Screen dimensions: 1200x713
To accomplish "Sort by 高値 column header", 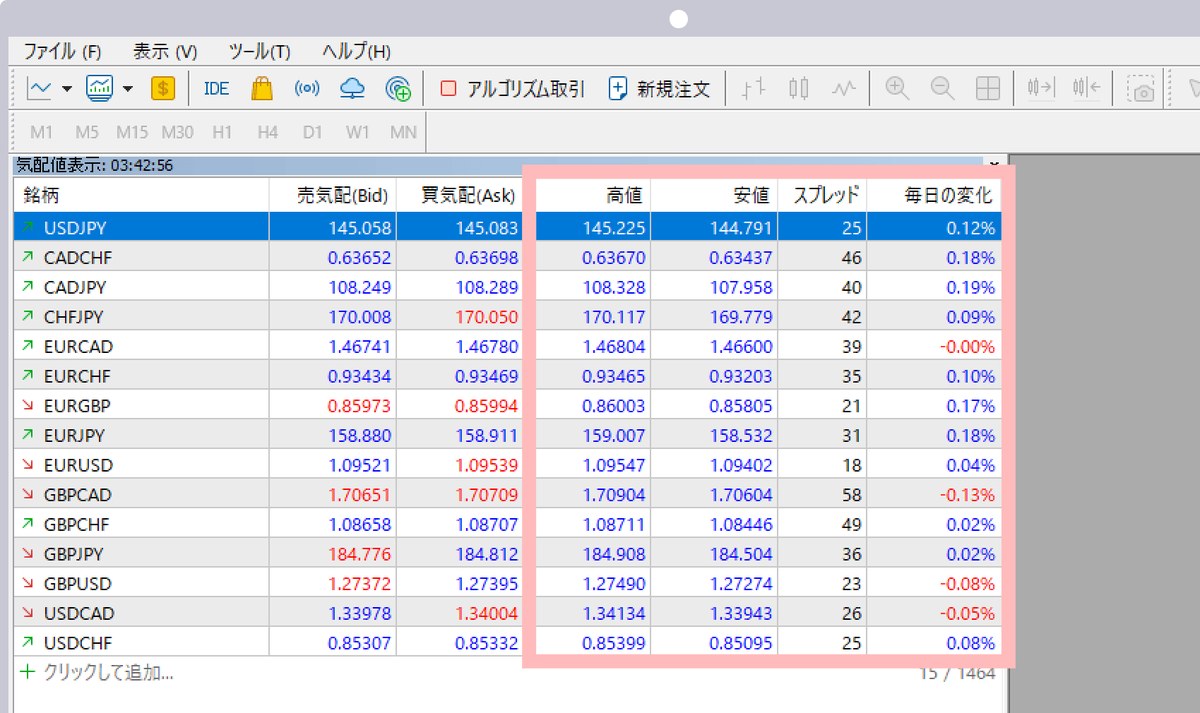I will pyautogui.click(x=594, y=196).
